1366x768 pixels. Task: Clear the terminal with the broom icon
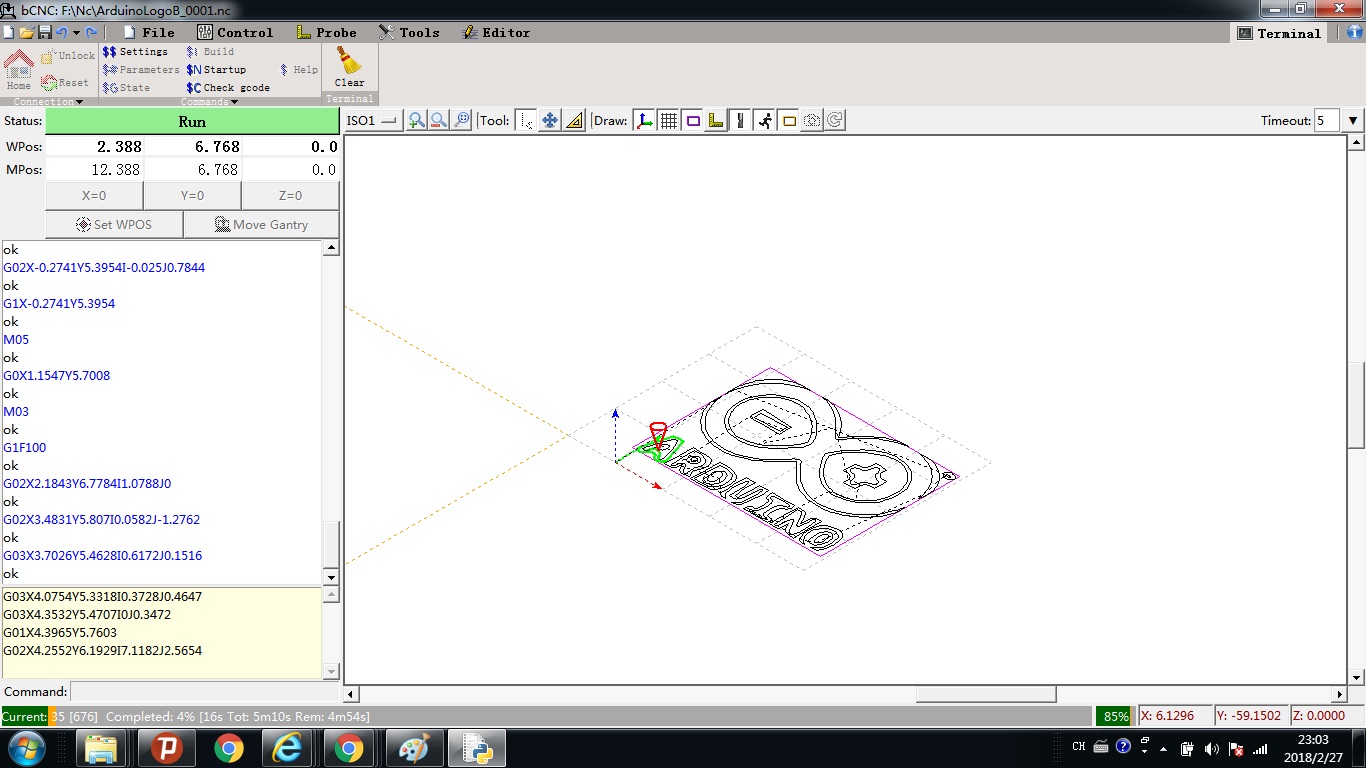[x=349, y=67]
